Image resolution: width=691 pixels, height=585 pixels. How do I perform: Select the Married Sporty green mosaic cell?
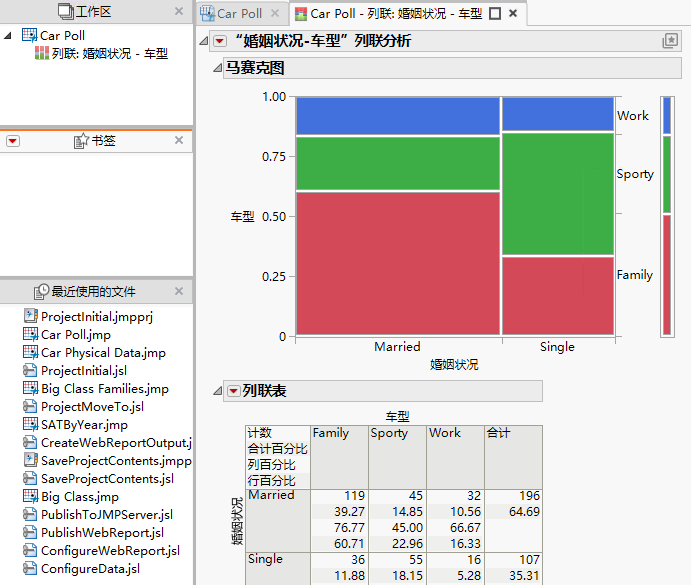tap(398, 164)
